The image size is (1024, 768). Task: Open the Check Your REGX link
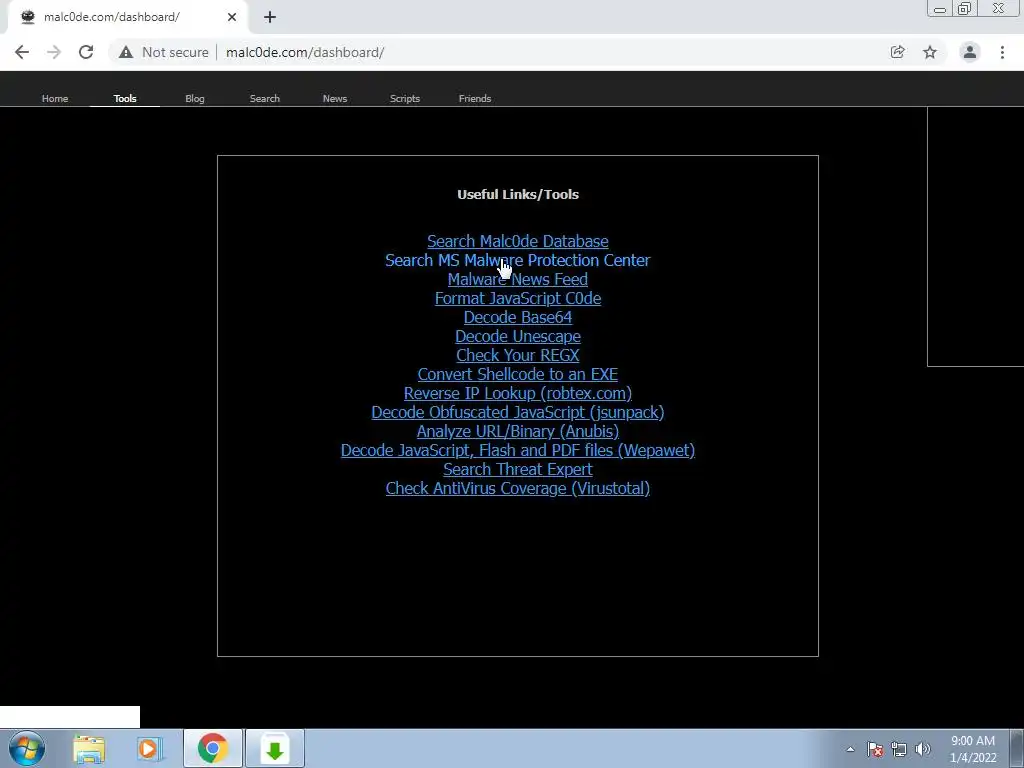[518, 355]
